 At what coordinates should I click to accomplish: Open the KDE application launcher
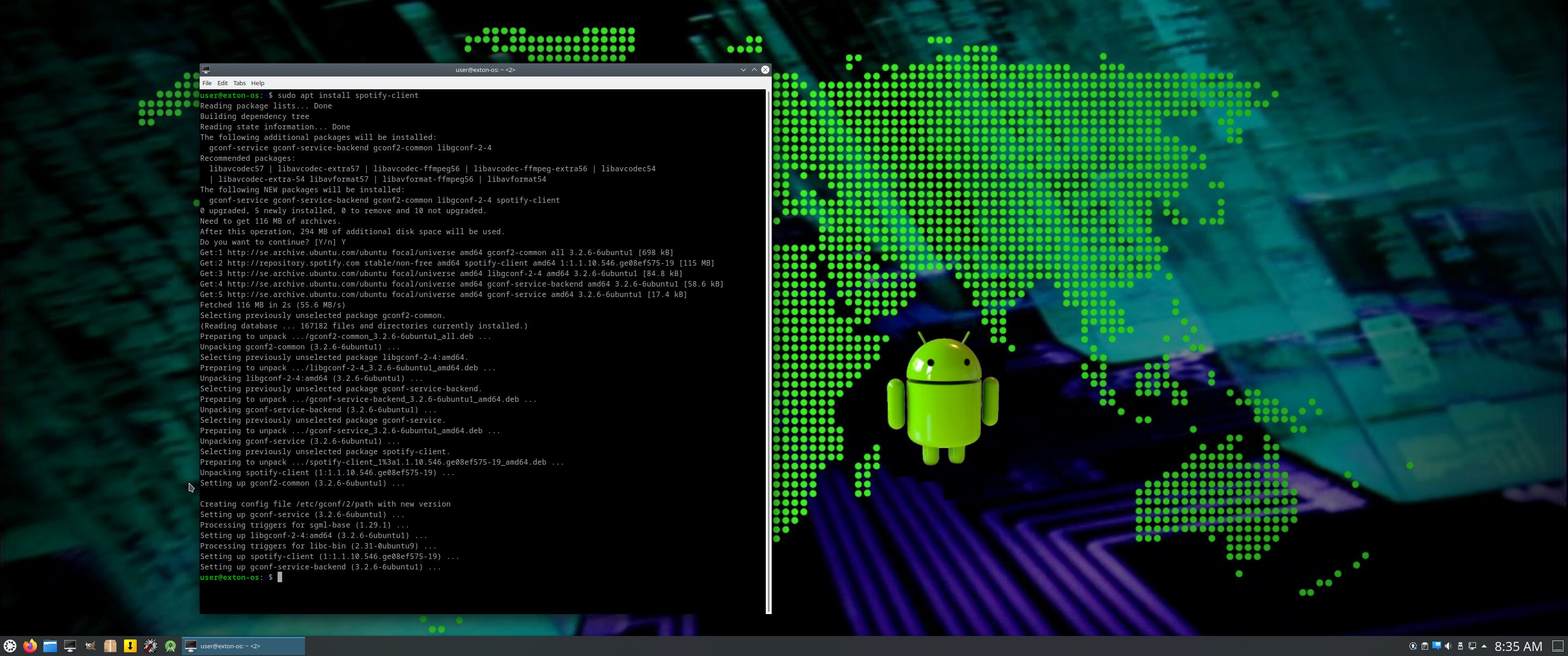(10, 646)
